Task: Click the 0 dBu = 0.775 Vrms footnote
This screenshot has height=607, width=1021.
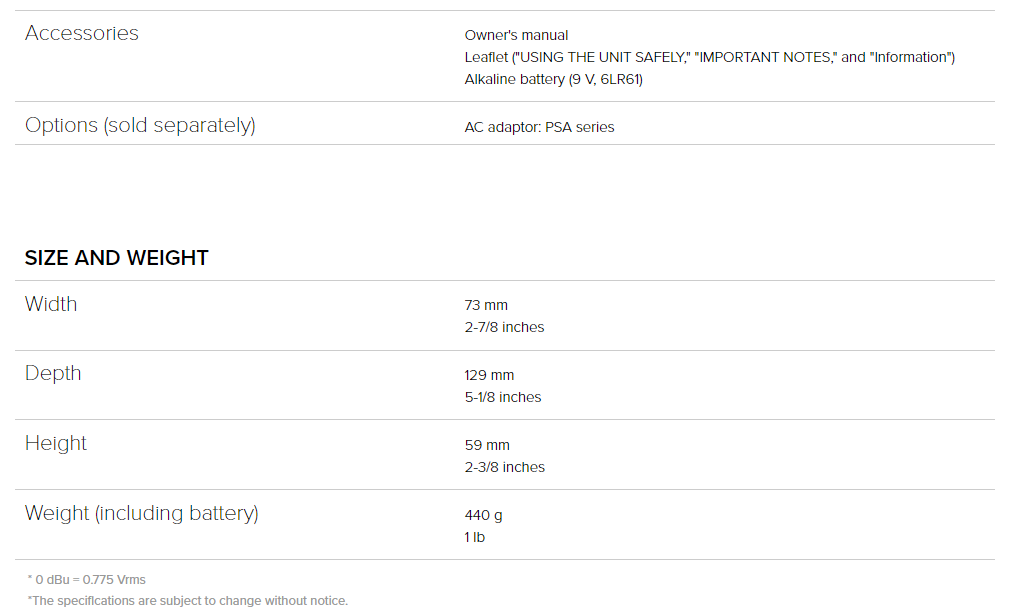Action: point(87,580)
